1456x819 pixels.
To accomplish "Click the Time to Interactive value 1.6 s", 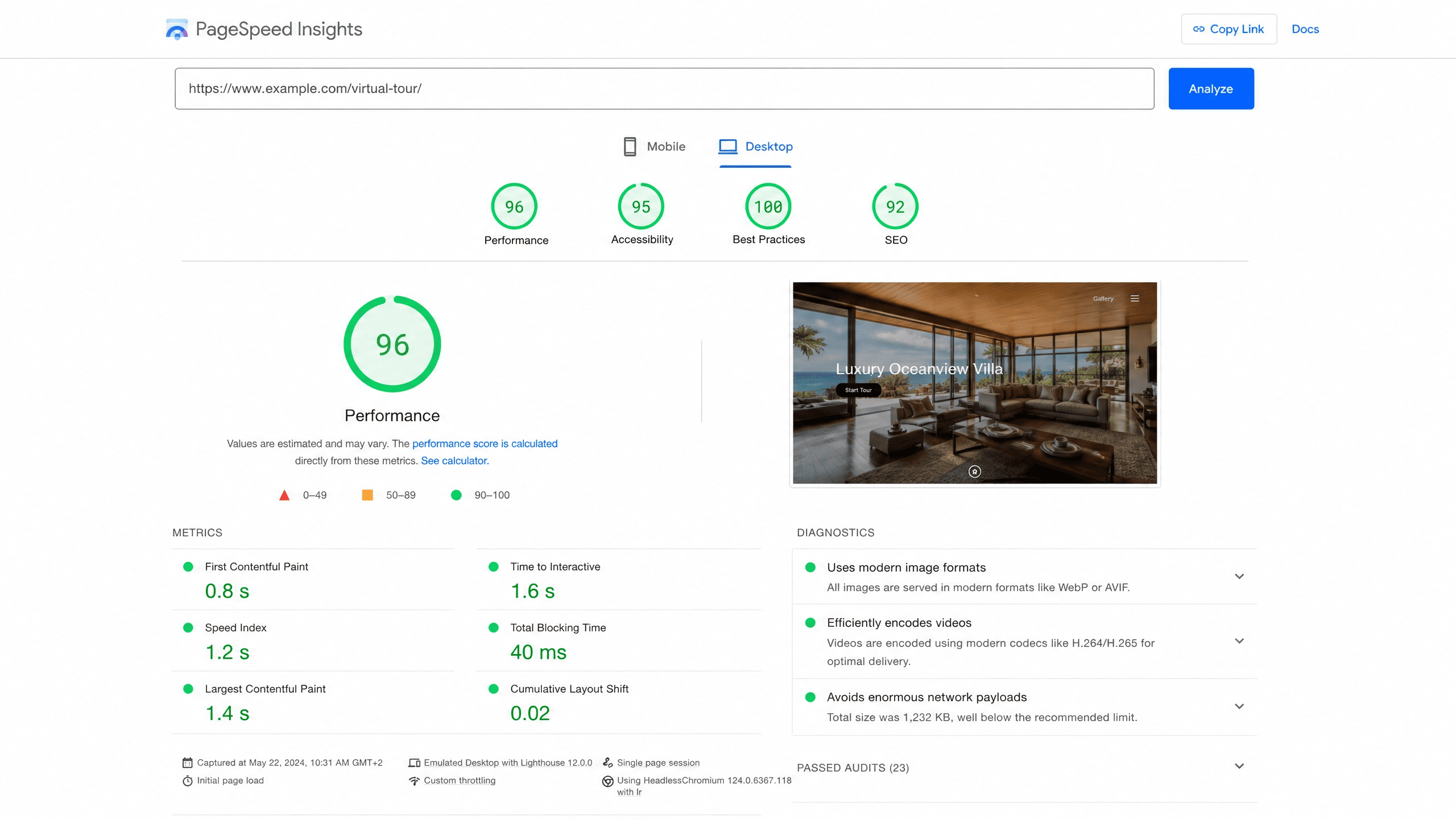I will 532,591.
